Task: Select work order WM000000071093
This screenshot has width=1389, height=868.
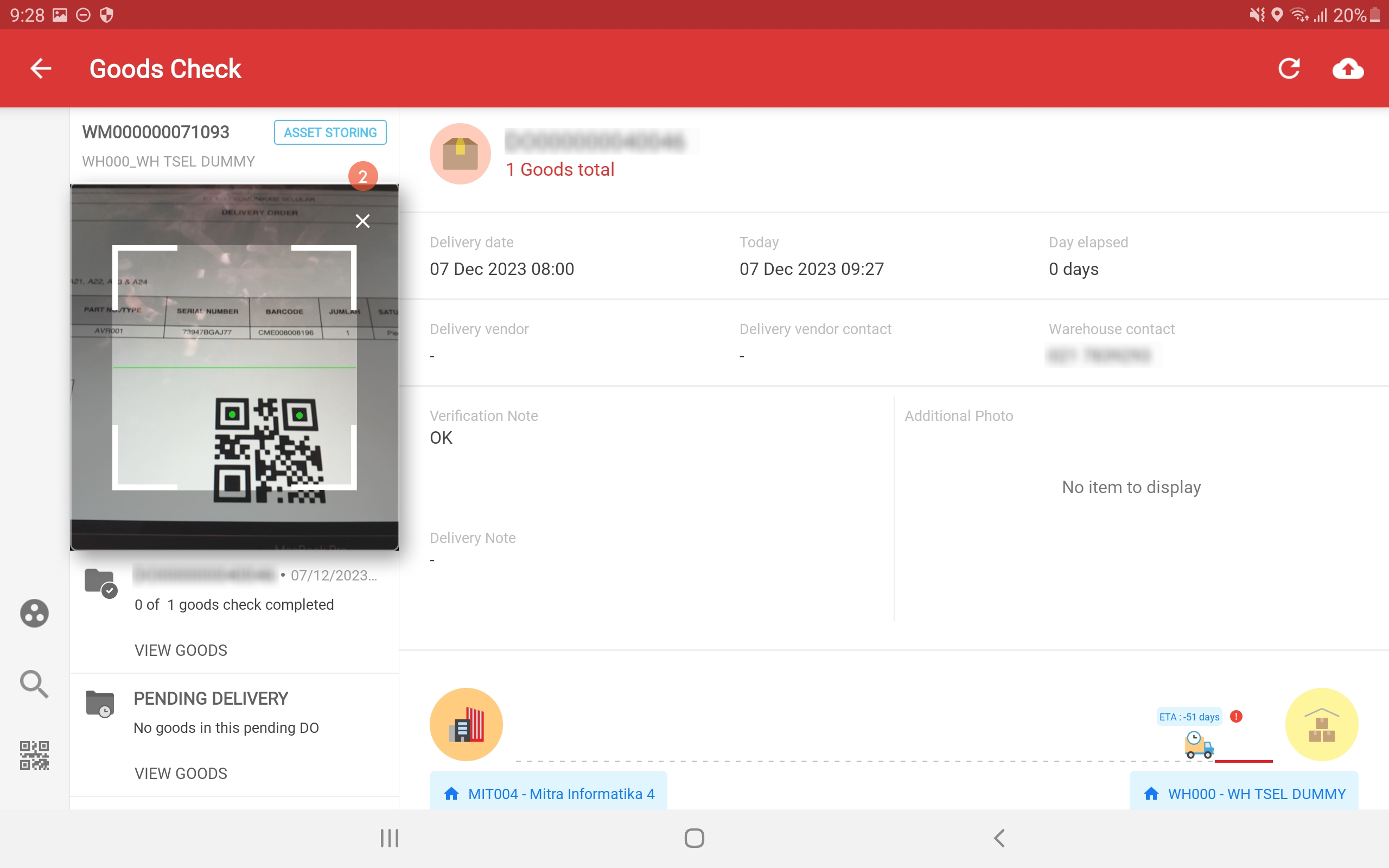Action: (156, 132)
